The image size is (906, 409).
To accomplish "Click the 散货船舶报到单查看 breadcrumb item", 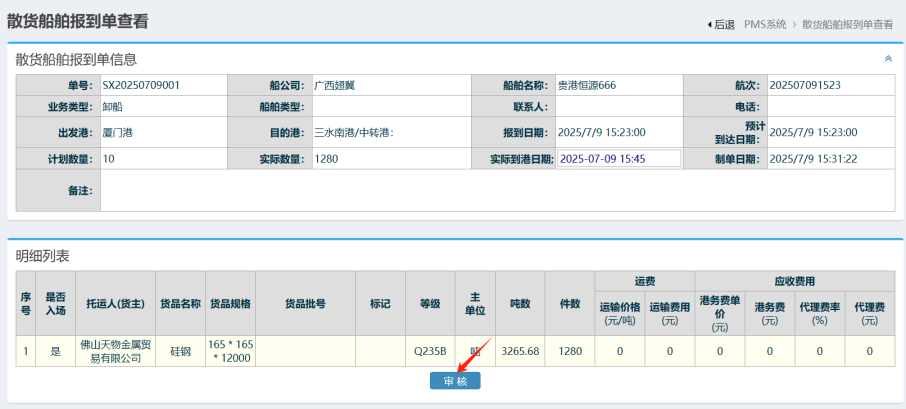I will point(846,24).
